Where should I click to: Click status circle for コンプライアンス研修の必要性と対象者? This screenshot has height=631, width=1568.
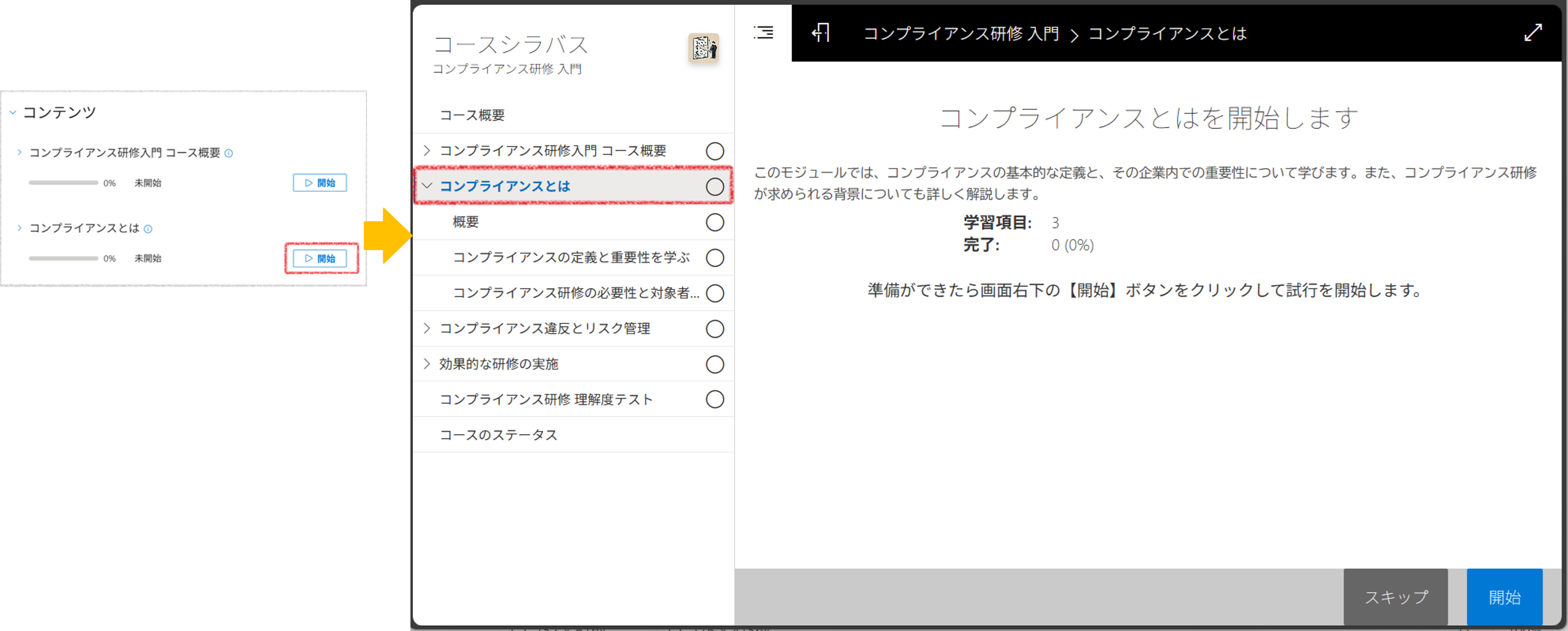tap(715, 293)
